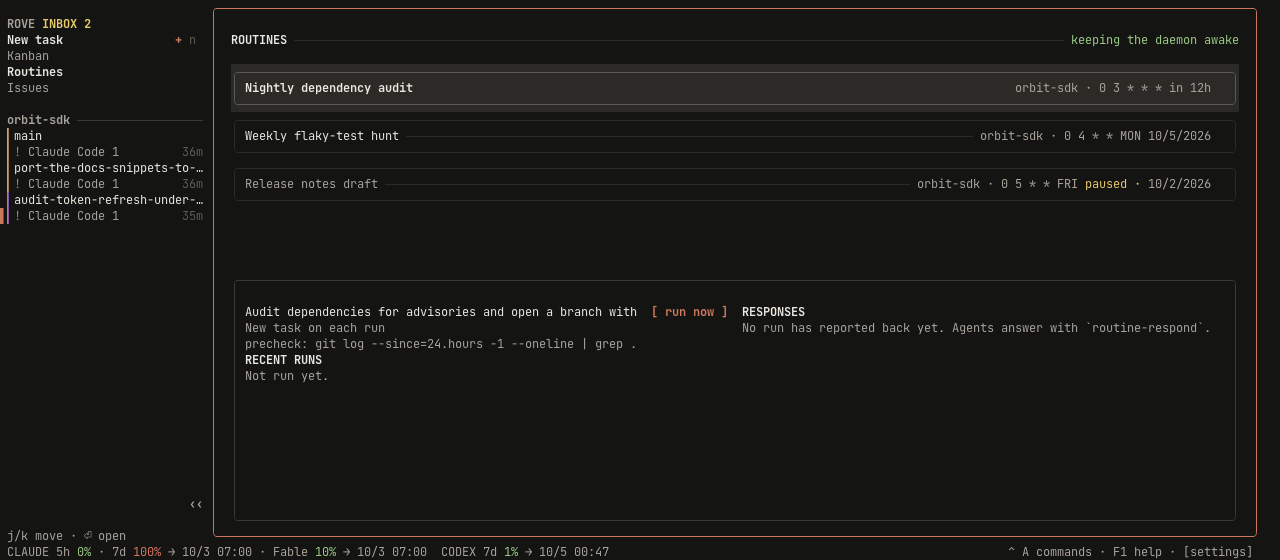Select the Weekly flaky-test hunt routine

coord(735,136)
